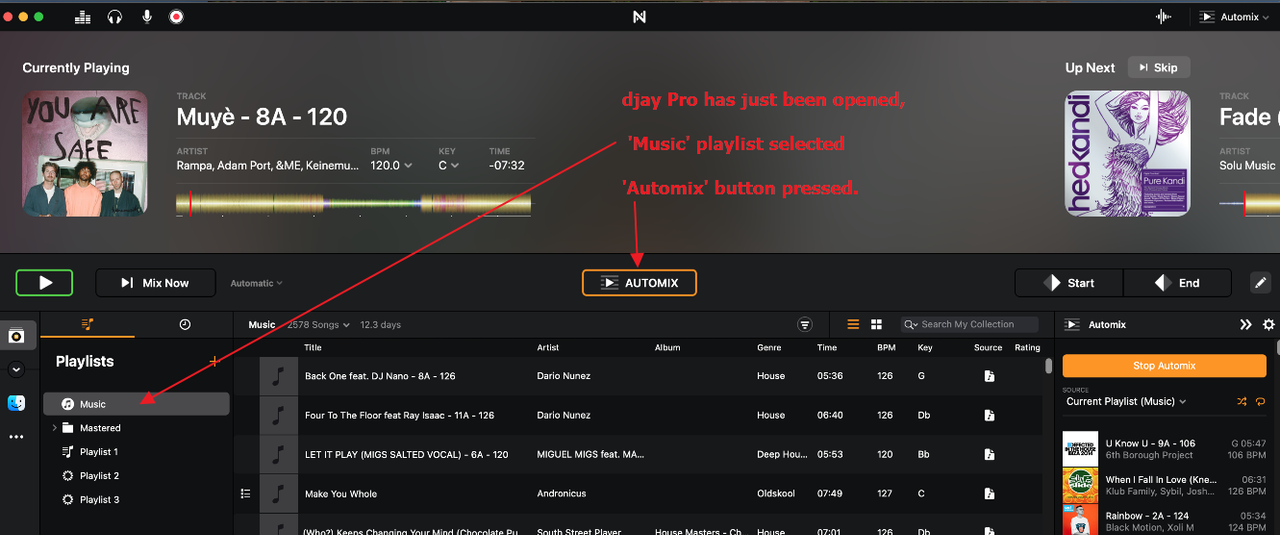Click the source file icon for LET IT PLAY row
The width and height of the screenshot is (1280, 535).
[x=988, y=454]
